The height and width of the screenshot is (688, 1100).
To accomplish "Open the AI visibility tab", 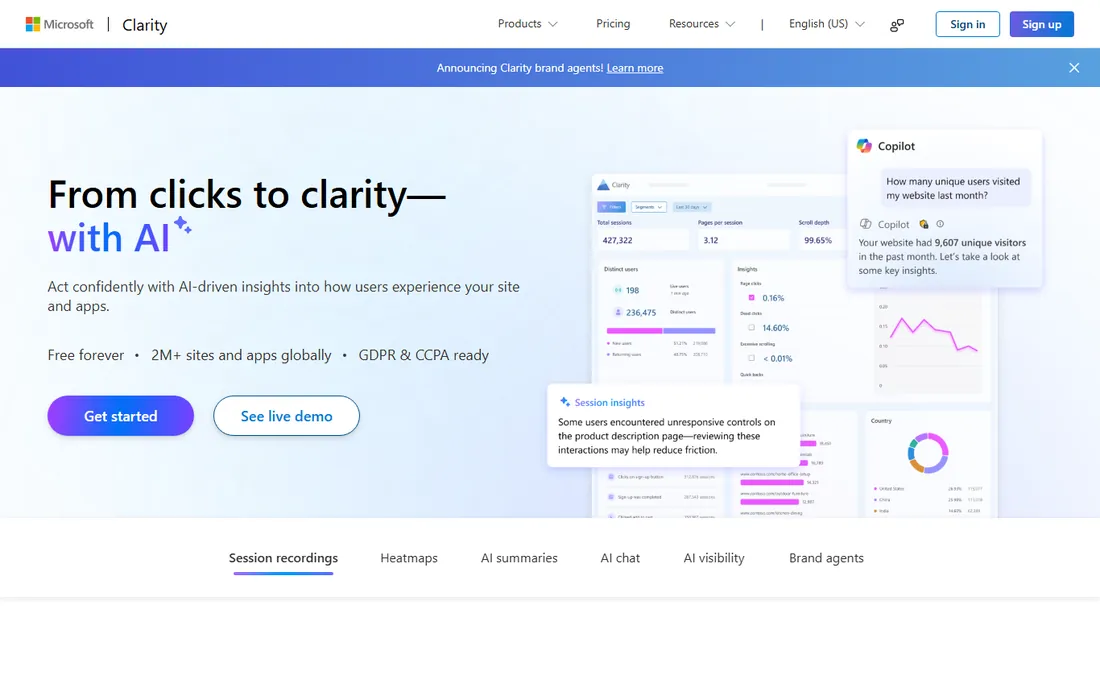I will 714,558.
